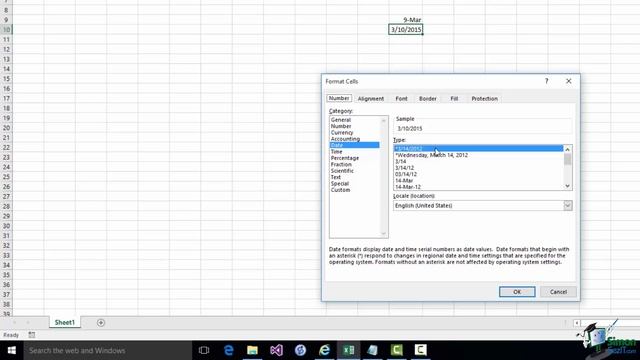Switch to the Alignment tab
Viewport: 640px width, 360px height.
point(371,99)
